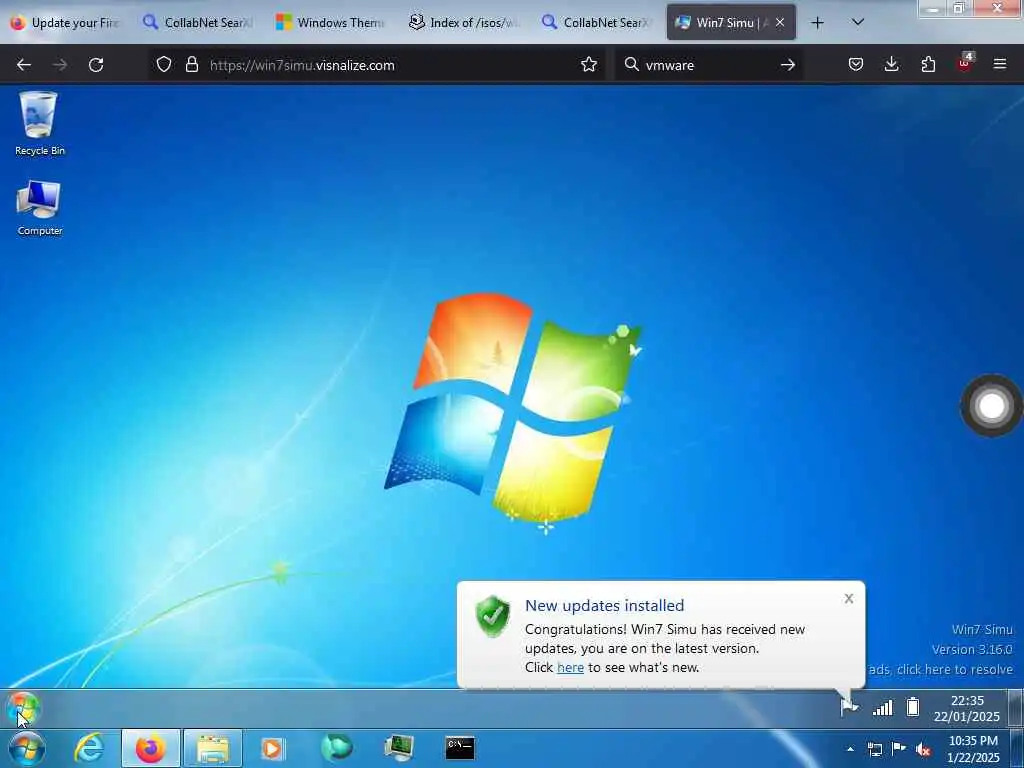Click the browser Forward arrow
This screenshot has height=768, width=1024.
pos(60,65)
